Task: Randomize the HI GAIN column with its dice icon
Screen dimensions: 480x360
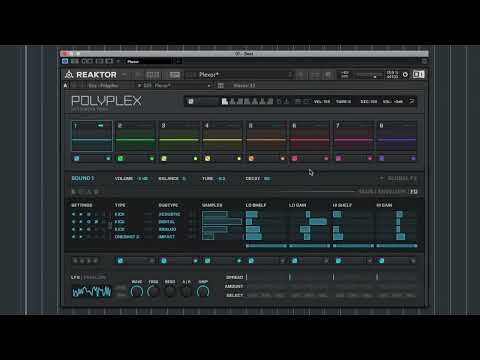Action: click(x=382, y=261)
